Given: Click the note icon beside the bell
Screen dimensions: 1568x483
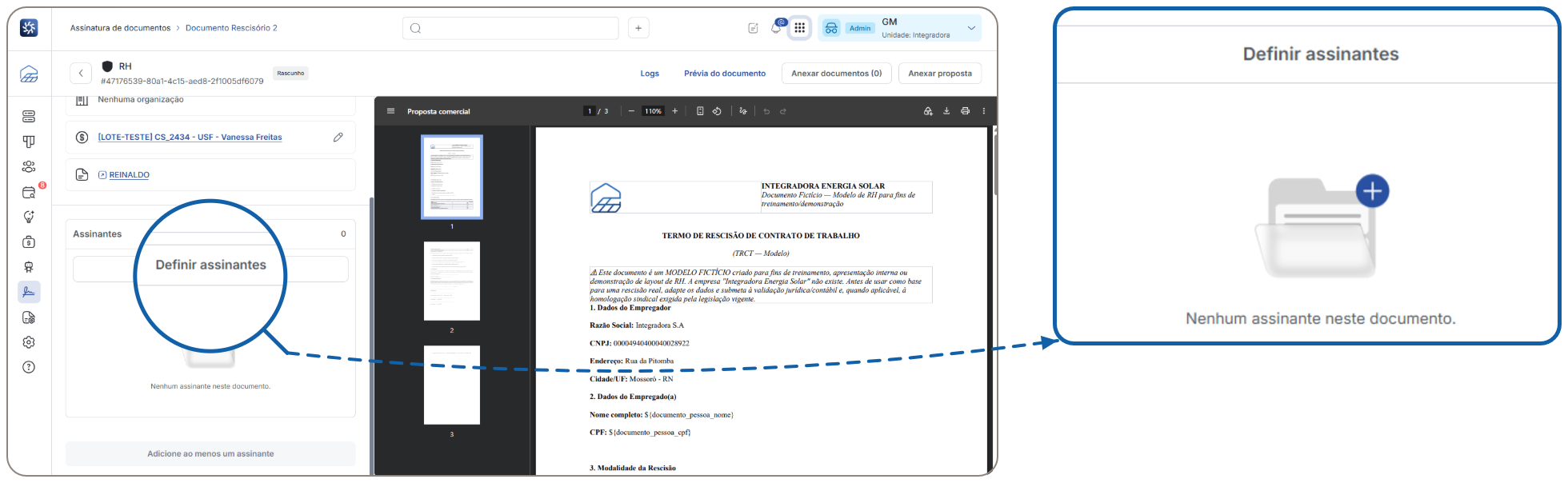Looking at the screenshot, I should tap(753, 28).
